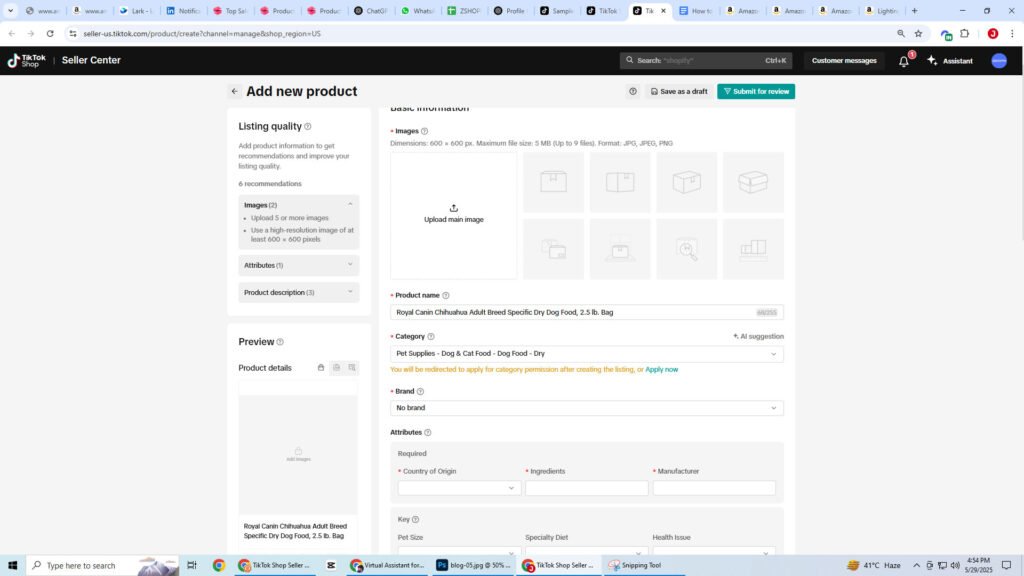Click the Category help icon
This screenshot has height=576, width=1024.
click(431, 337)
